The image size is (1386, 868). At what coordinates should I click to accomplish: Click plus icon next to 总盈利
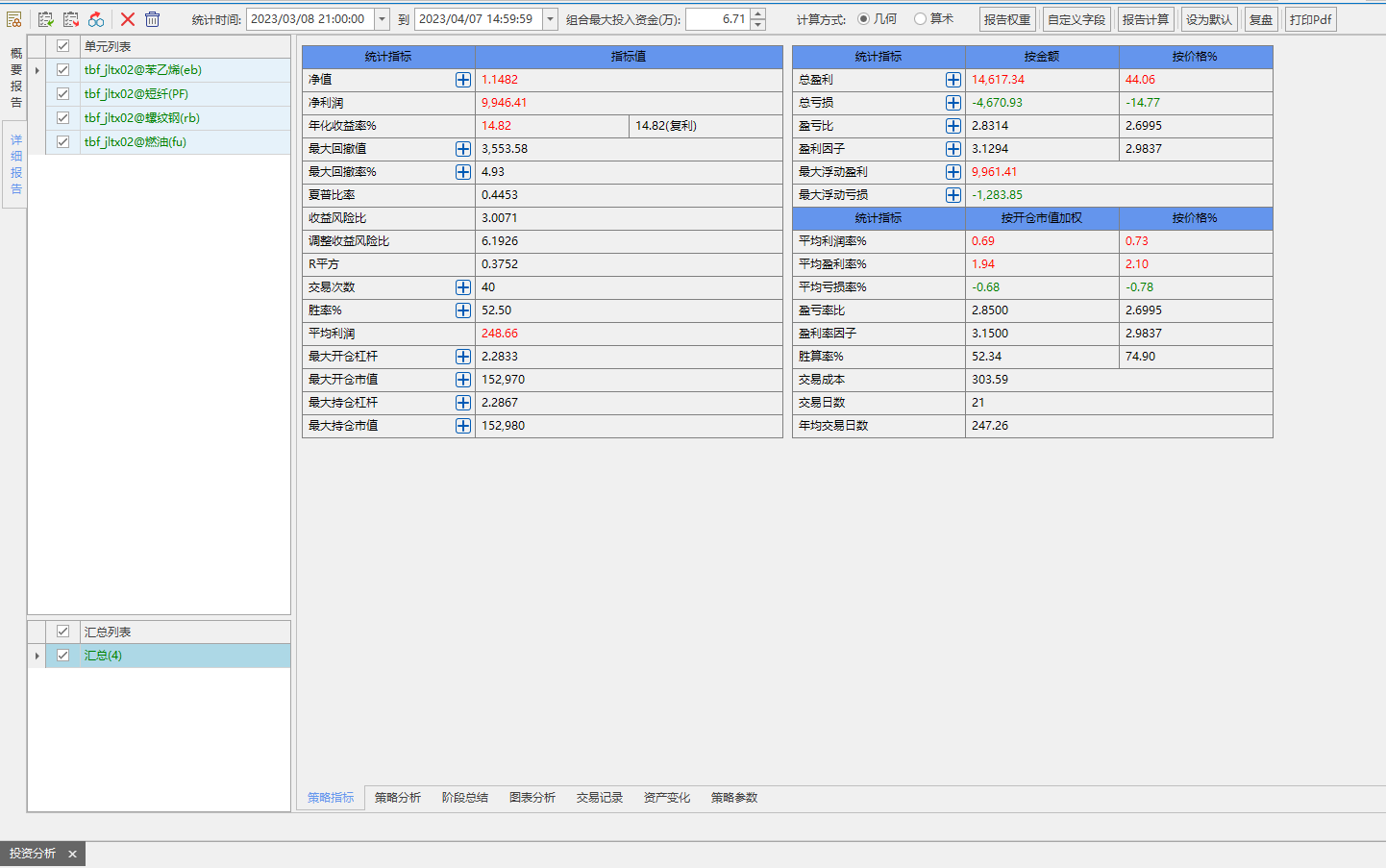(x=953, y=80)
